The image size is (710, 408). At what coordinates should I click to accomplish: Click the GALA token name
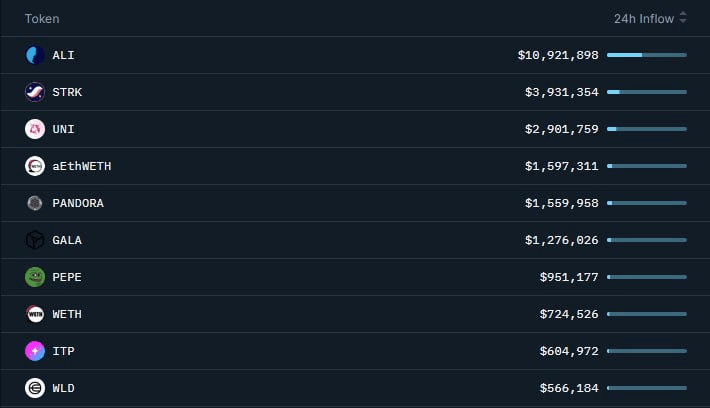(67, 240)
